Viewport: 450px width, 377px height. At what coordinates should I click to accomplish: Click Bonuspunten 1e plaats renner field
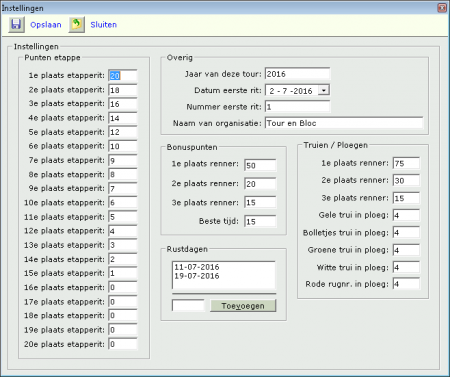click(x=260, y=165)
